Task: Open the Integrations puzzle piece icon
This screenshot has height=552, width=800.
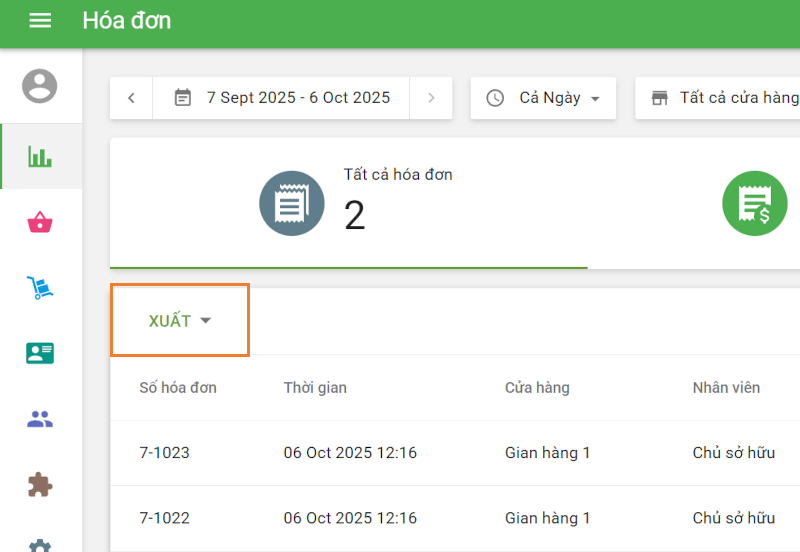Action: 40,485
